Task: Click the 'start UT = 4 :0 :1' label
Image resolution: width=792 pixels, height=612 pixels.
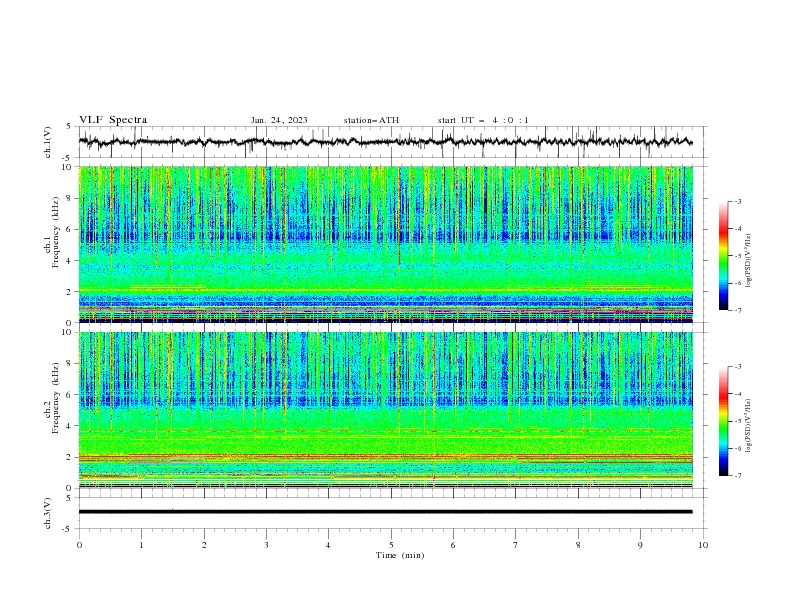Action: pyautogui.click(x=483, y=120)
